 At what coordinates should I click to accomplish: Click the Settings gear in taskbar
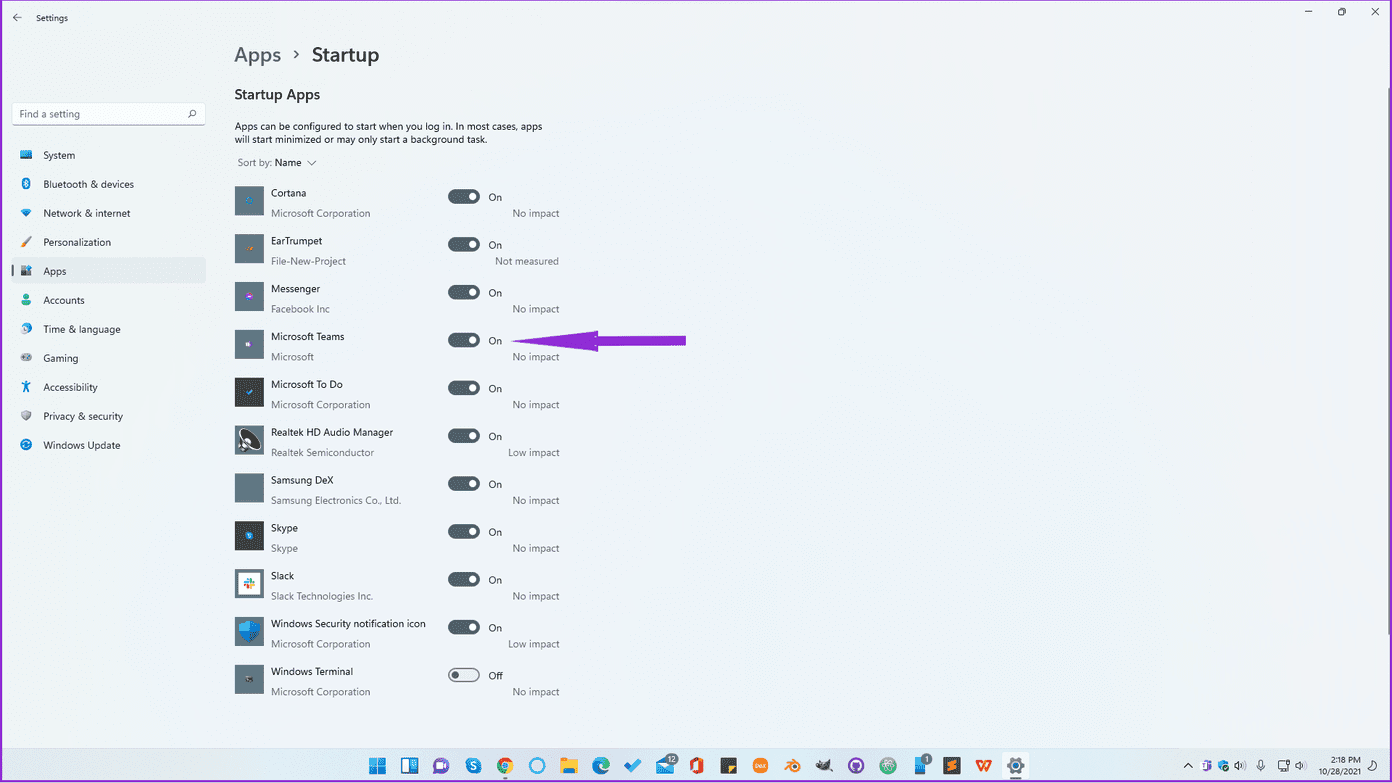click(x=1016, y=766)
